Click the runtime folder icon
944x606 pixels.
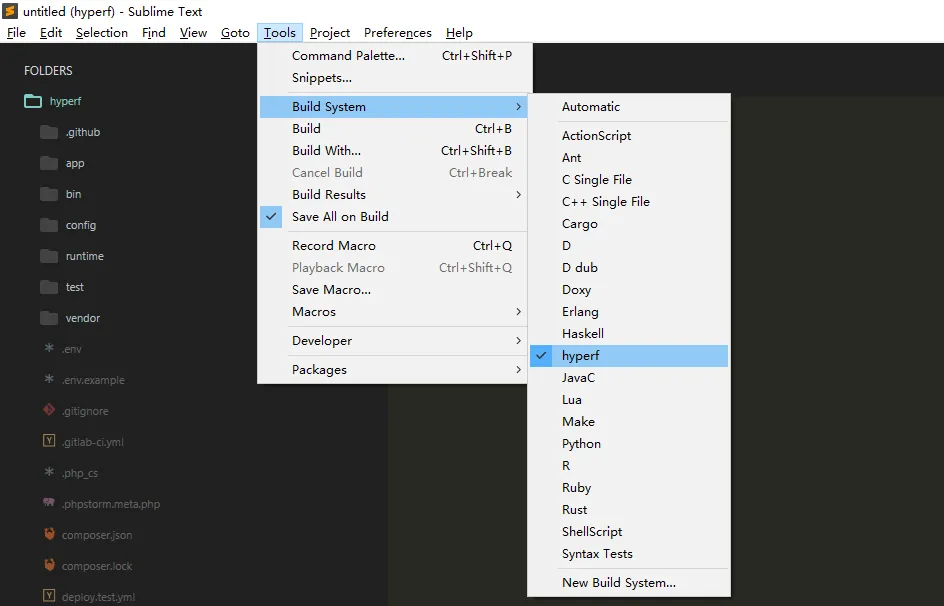49,256
